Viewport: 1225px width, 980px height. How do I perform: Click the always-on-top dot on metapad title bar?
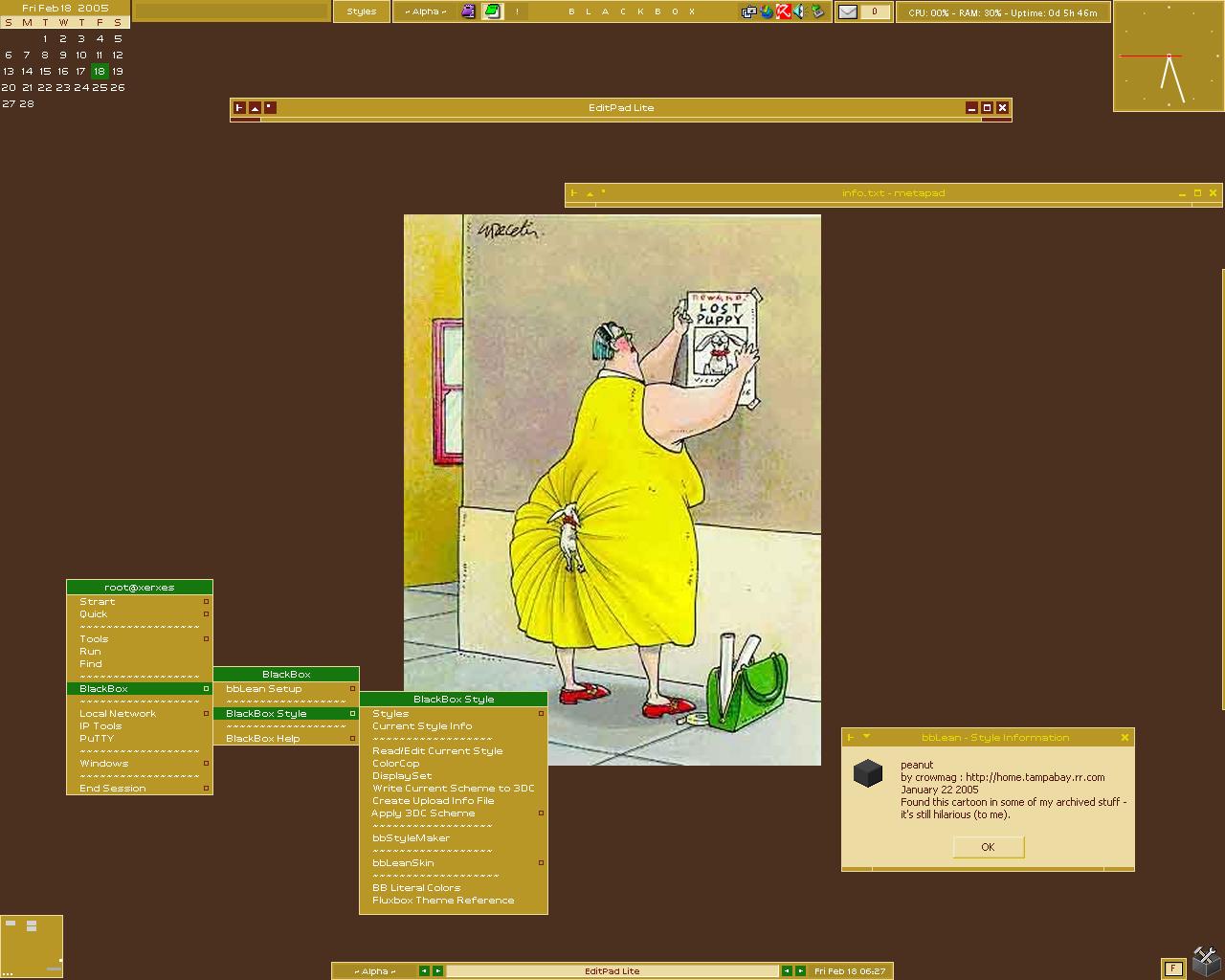[604, 192]
